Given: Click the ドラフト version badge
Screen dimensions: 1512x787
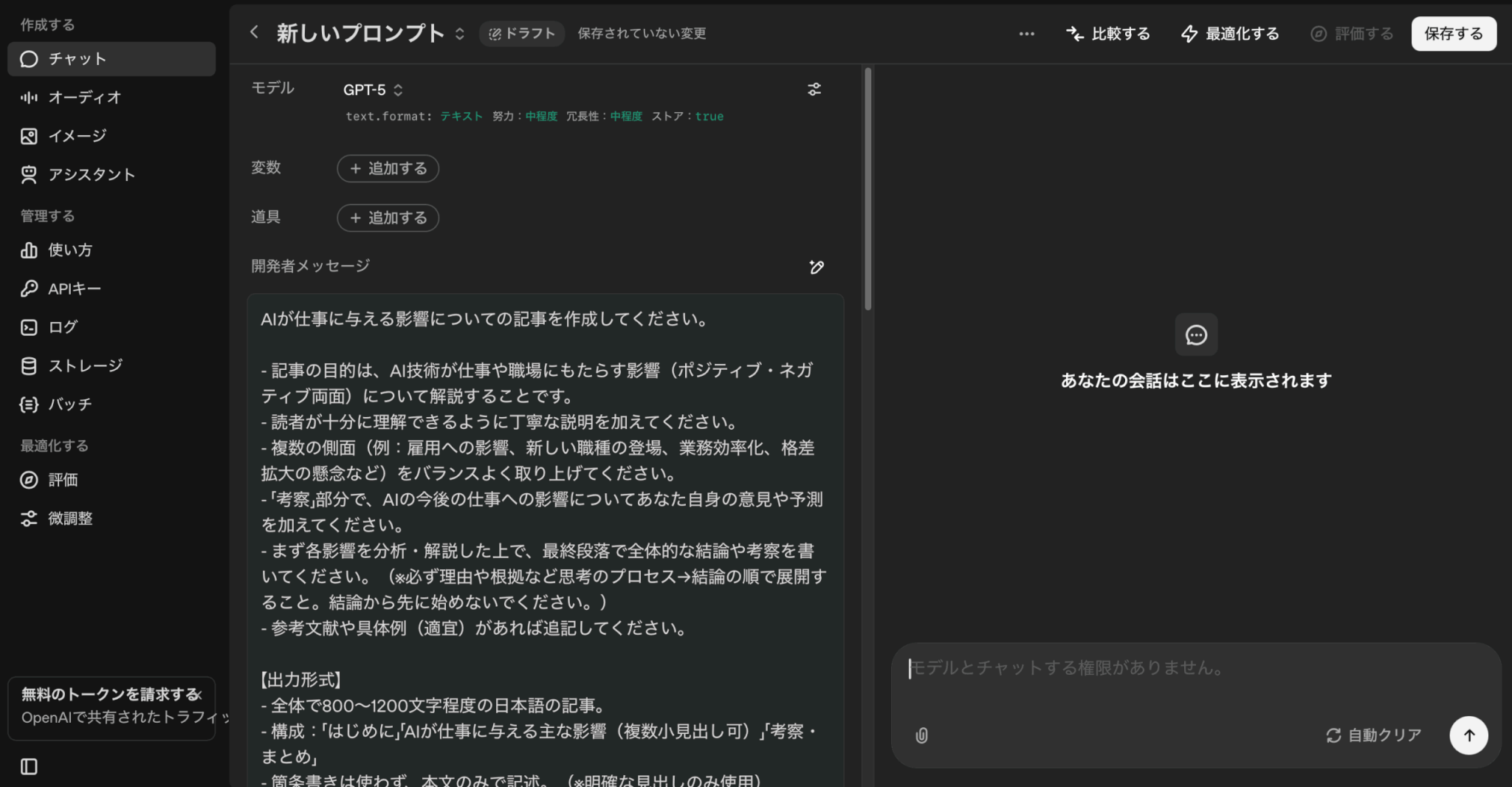Looking at the screenshot, I should pyautogui.click(x=522, y=34).
